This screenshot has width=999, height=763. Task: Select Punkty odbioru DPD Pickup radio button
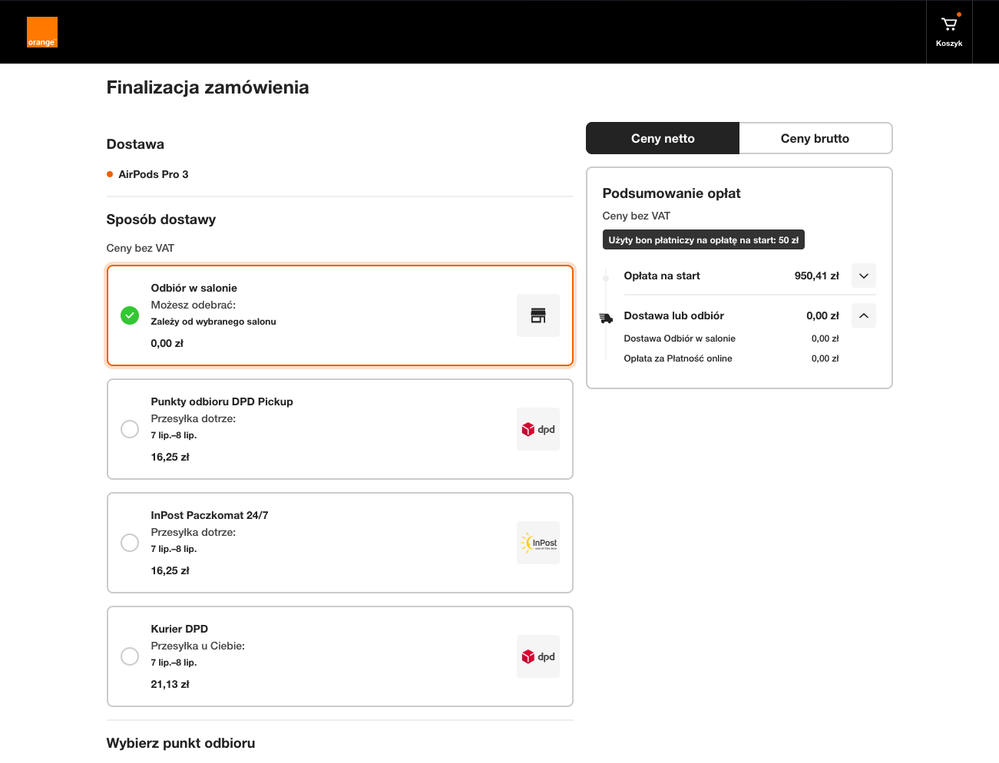130,429
